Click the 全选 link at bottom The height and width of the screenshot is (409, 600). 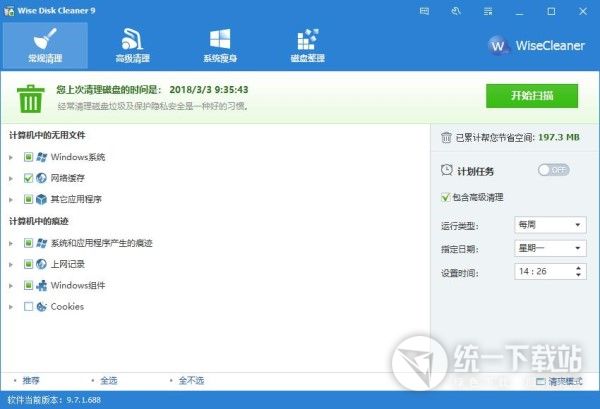click(109, 381)
